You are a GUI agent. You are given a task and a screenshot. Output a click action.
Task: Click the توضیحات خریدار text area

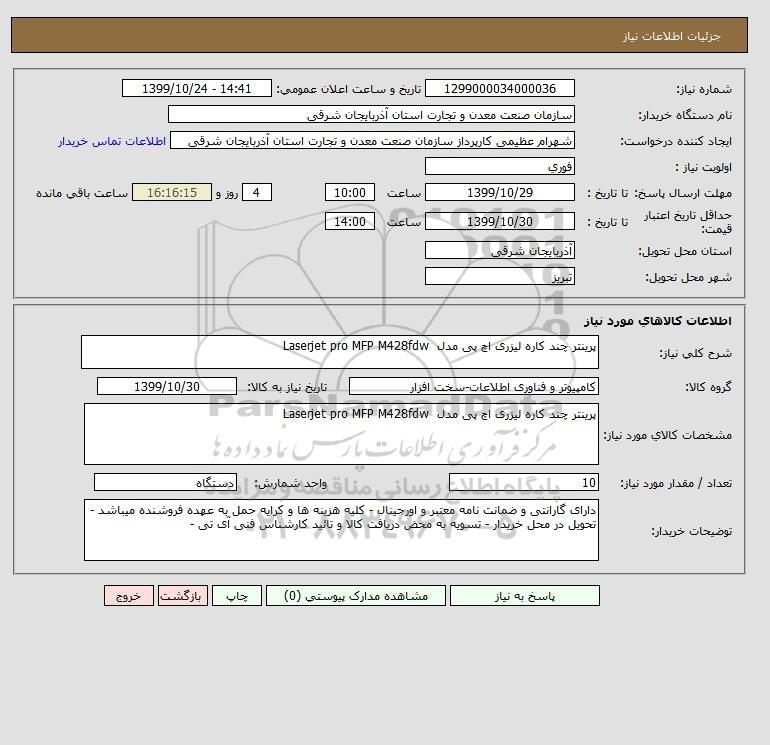[341, 530]
